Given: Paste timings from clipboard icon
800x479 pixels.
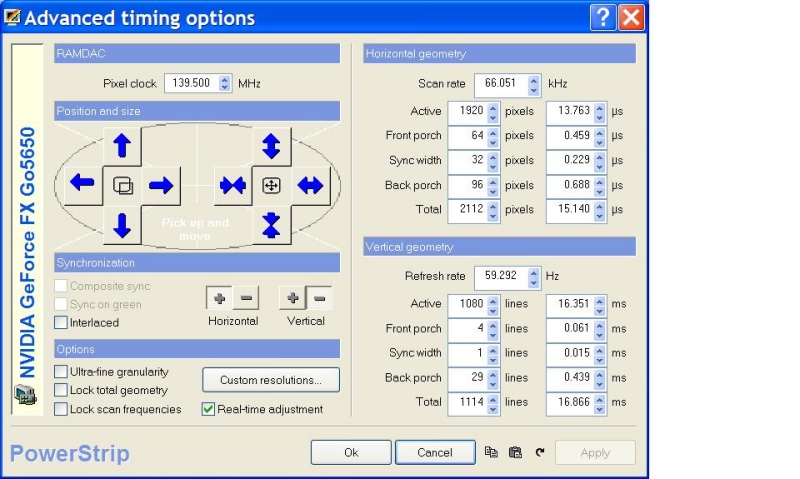Looking at the screenshot, I should point(515,452).
